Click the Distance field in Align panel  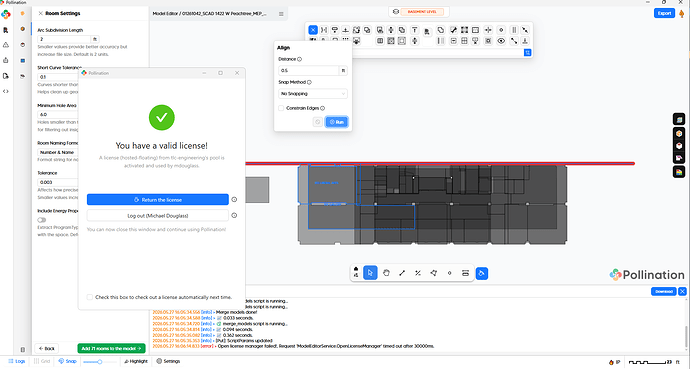click(308, 70)
